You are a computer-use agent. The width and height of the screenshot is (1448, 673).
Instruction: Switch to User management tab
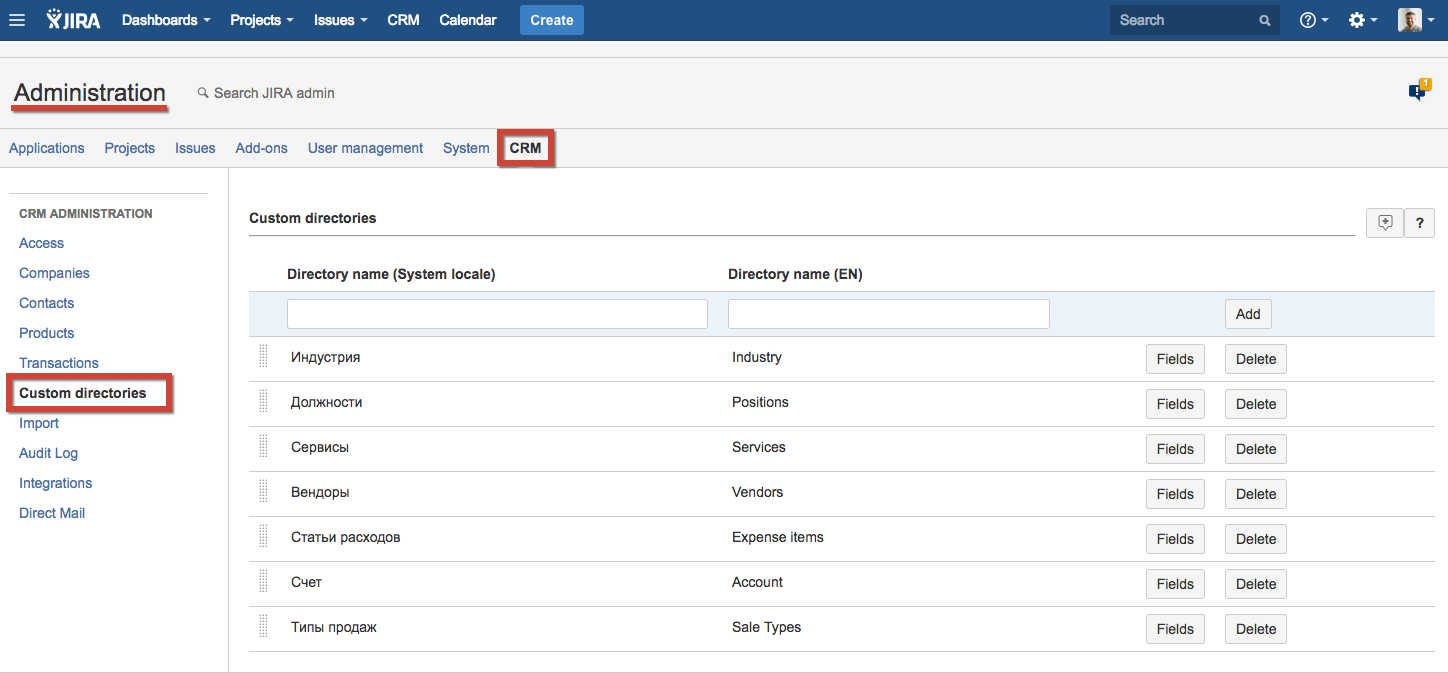click(x=365, y=148)
